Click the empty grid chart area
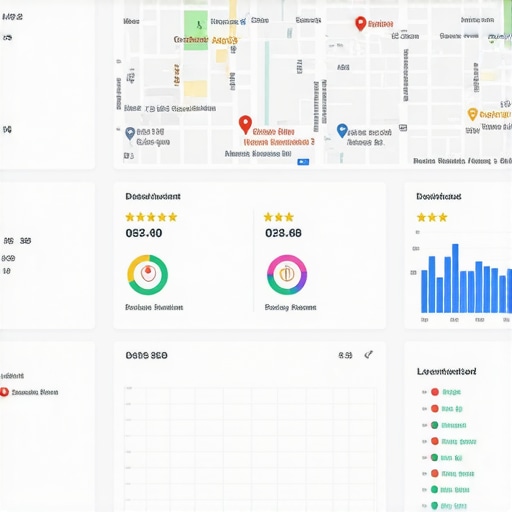The height and width of the screenshot is (512, 512). pos(250,449)
